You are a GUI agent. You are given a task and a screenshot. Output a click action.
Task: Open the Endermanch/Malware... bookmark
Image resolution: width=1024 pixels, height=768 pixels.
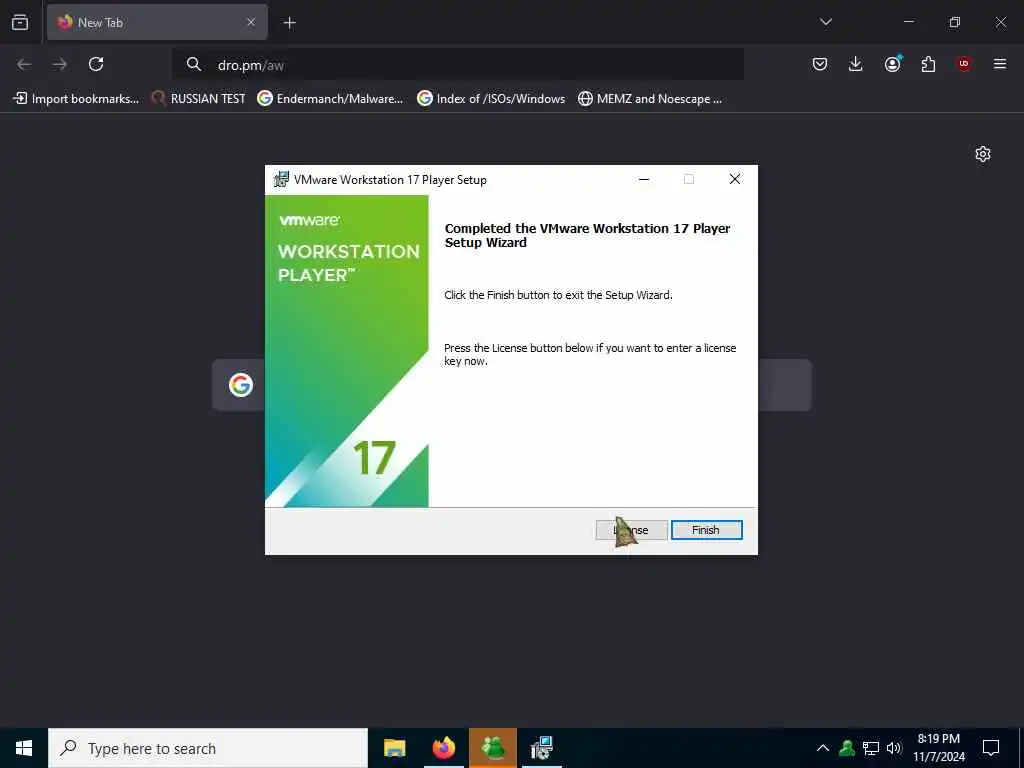[330, 99]
